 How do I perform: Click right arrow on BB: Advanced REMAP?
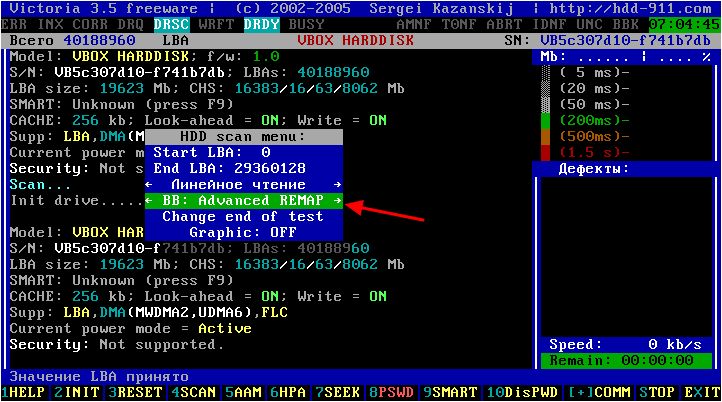[338, 201]
